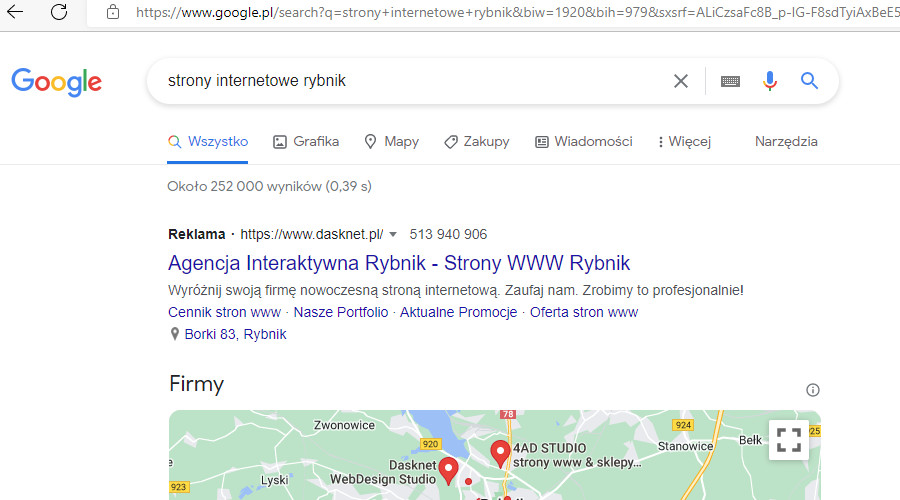900x500 pixels.
Task: Click the Firmy section heading
Action: coord(196,383)
